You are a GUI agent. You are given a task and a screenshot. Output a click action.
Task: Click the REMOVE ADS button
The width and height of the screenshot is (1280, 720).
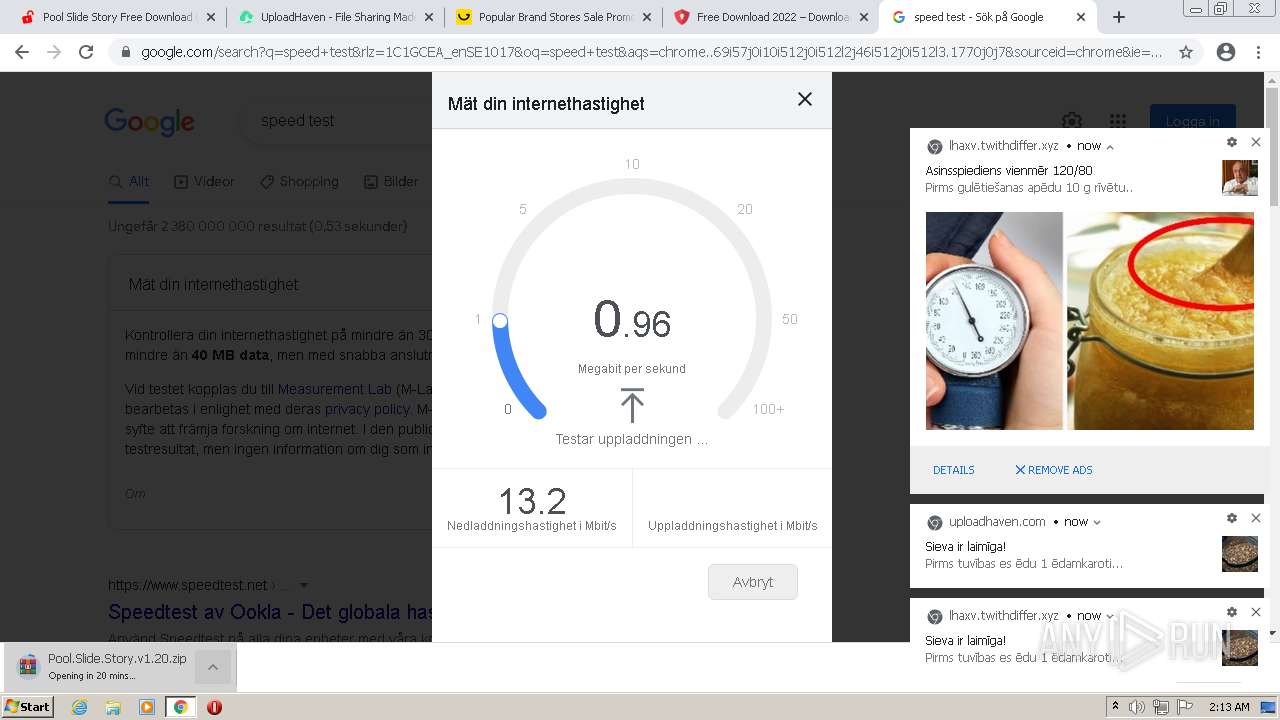coord(1053,470)
